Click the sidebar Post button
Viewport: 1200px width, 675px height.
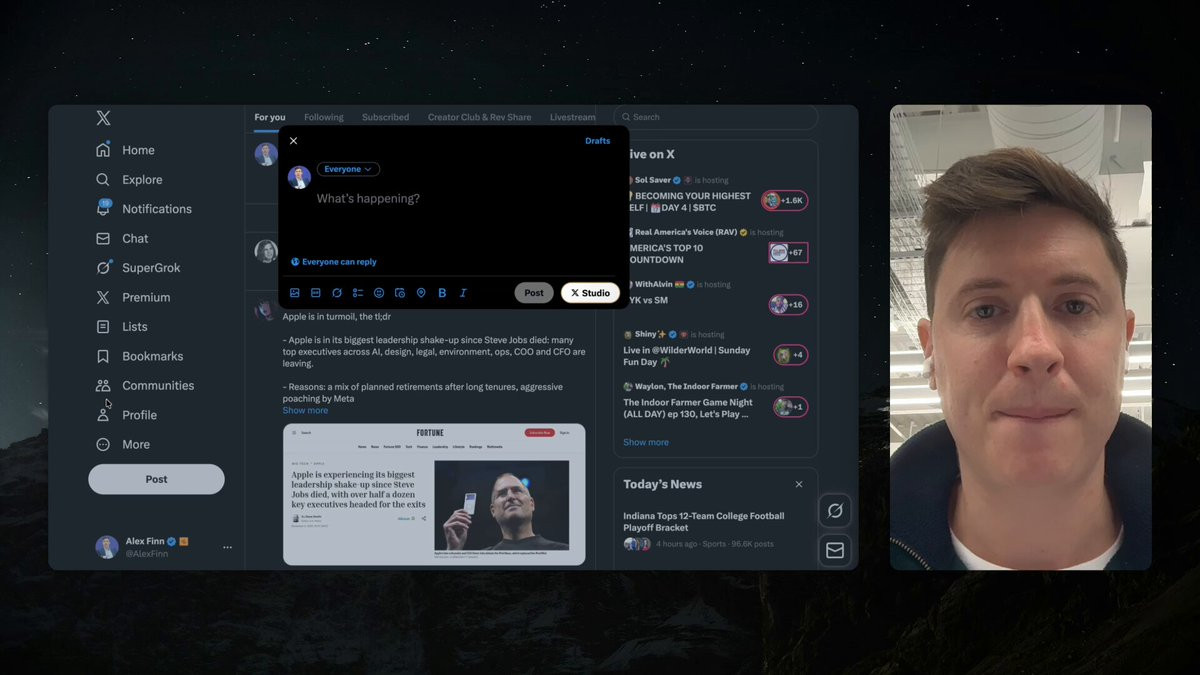(x=156, y=479)
